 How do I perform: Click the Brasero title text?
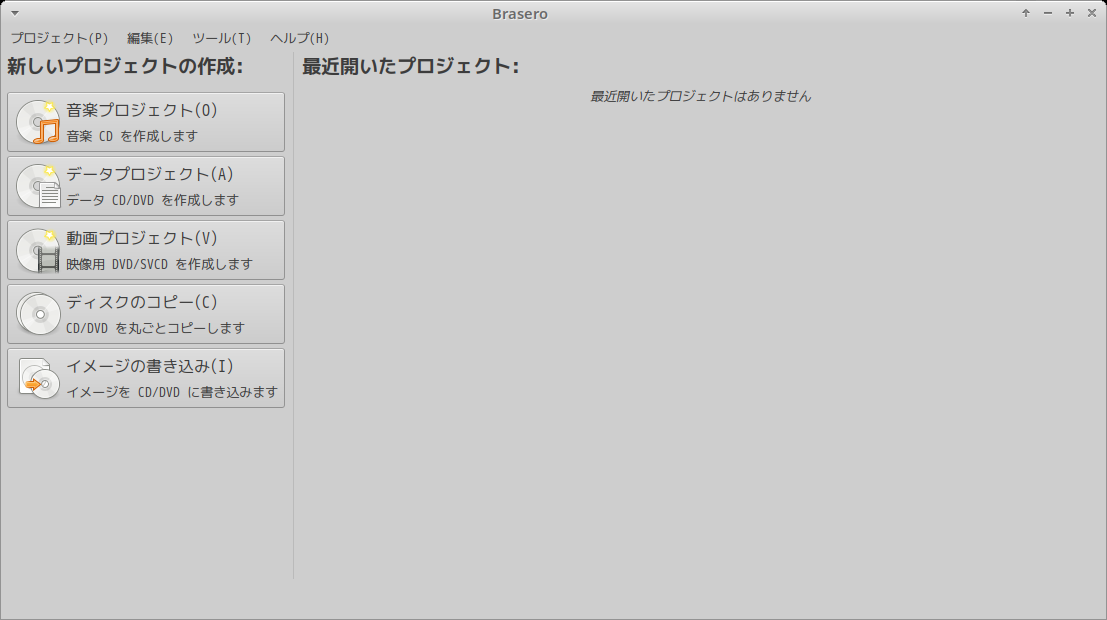[518, 13]
